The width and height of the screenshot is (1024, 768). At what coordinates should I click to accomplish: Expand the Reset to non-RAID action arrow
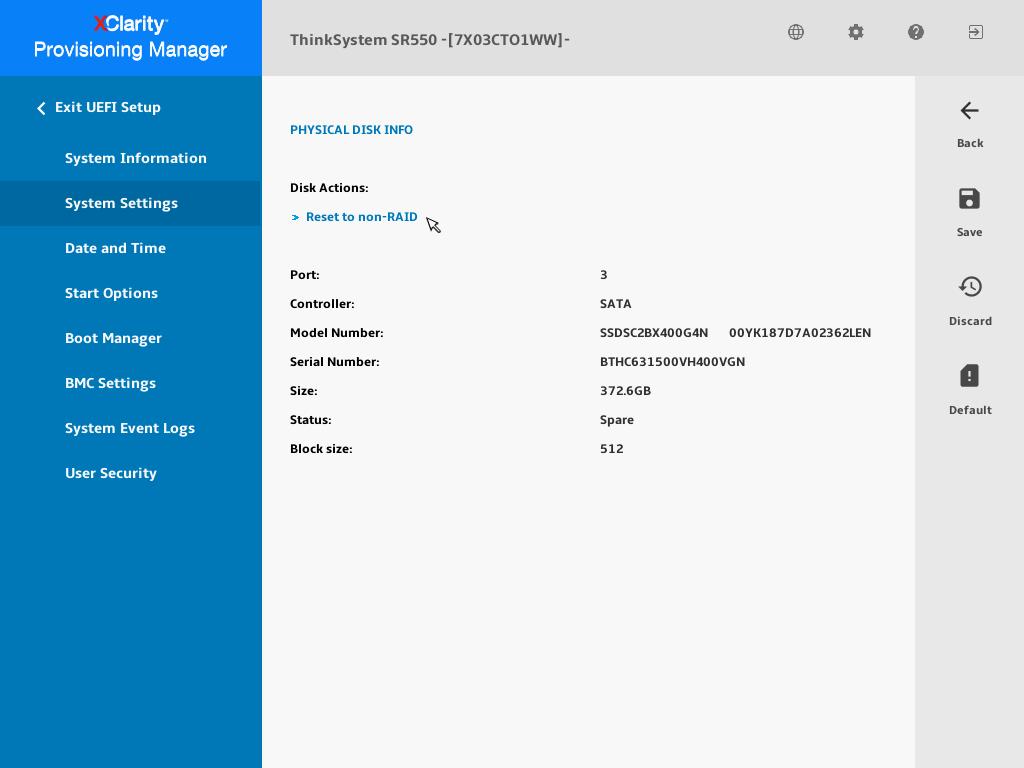click(x=296, y=217)
